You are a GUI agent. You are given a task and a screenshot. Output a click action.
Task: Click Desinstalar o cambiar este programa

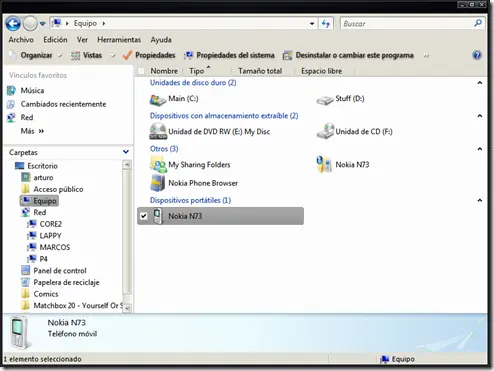[x=348, y=55]
